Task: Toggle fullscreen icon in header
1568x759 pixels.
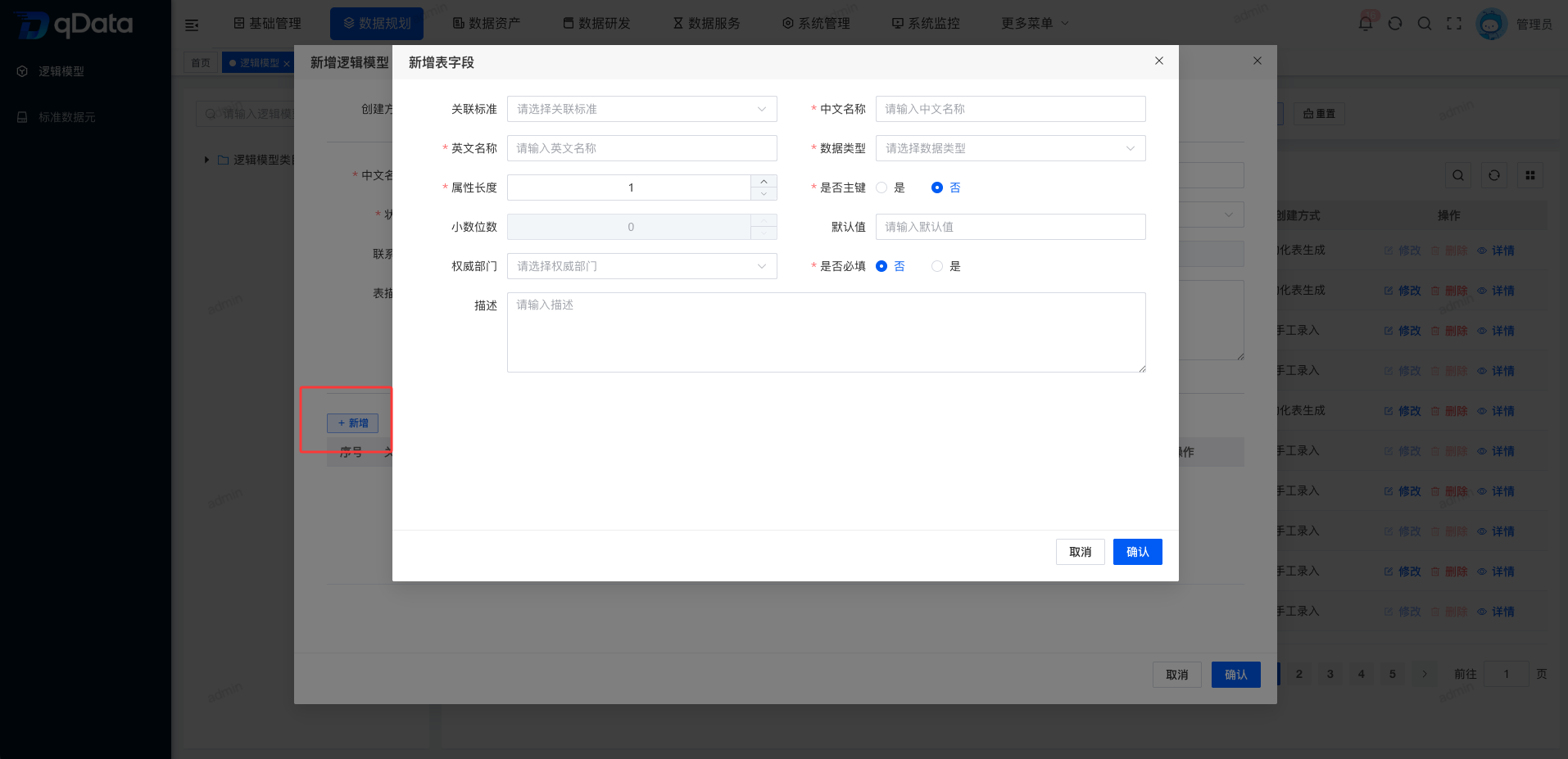Action: point(1454,24)
